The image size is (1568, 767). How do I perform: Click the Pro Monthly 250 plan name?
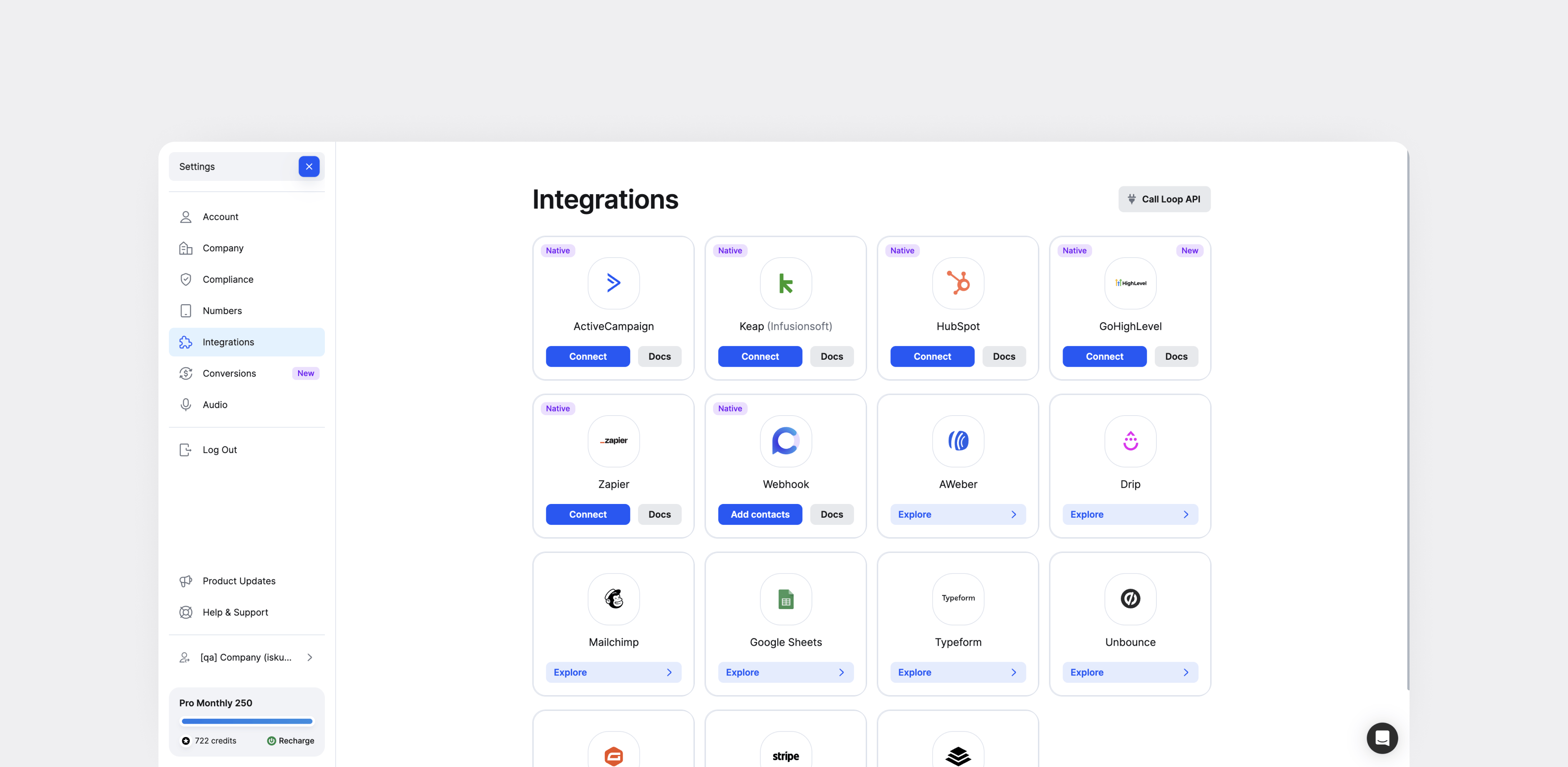coord(216,703)
